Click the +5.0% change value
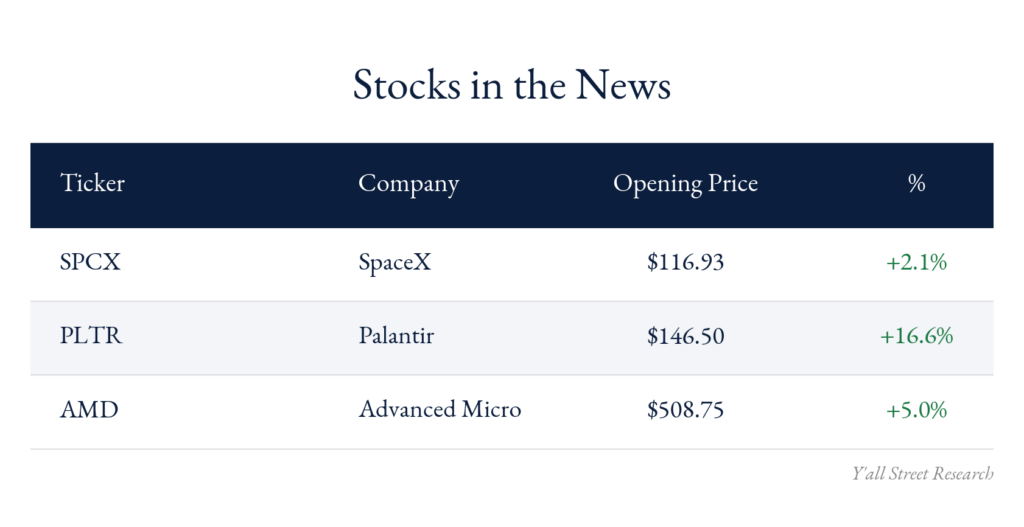Screen dimensions: 1024x527 (916, 409)
